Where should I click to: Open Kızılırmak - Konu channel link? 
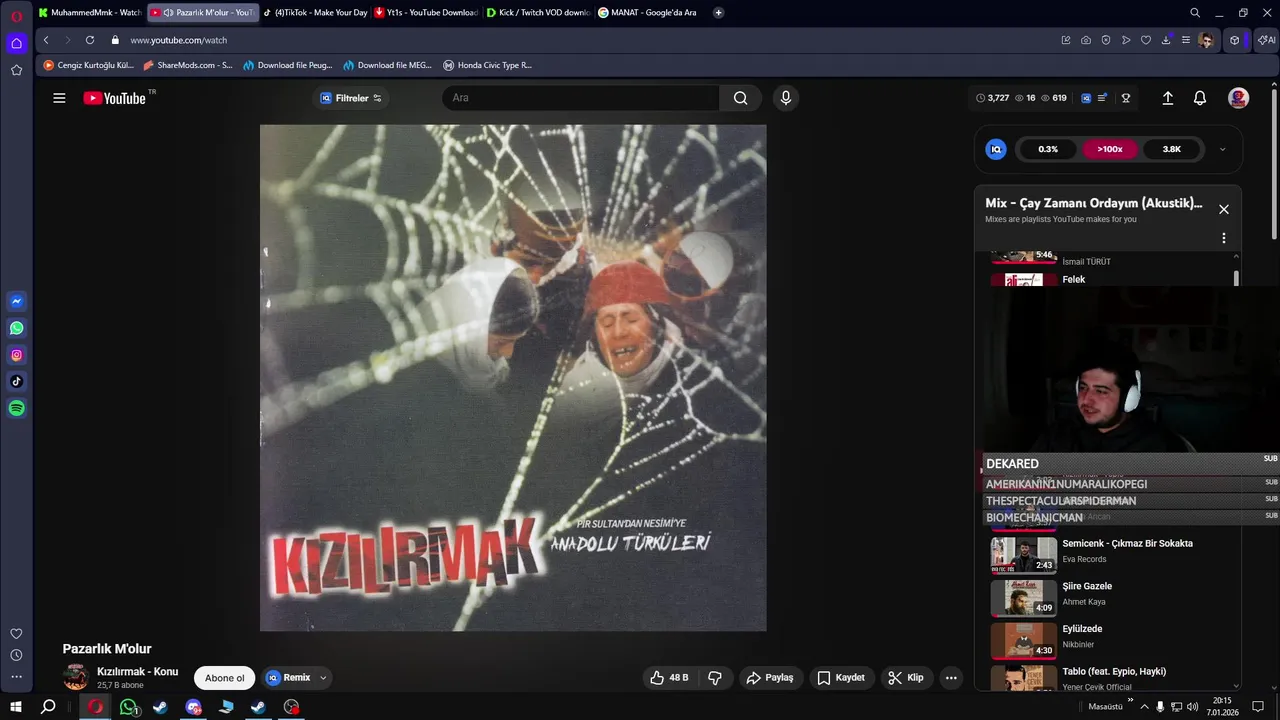click(137, 672)
